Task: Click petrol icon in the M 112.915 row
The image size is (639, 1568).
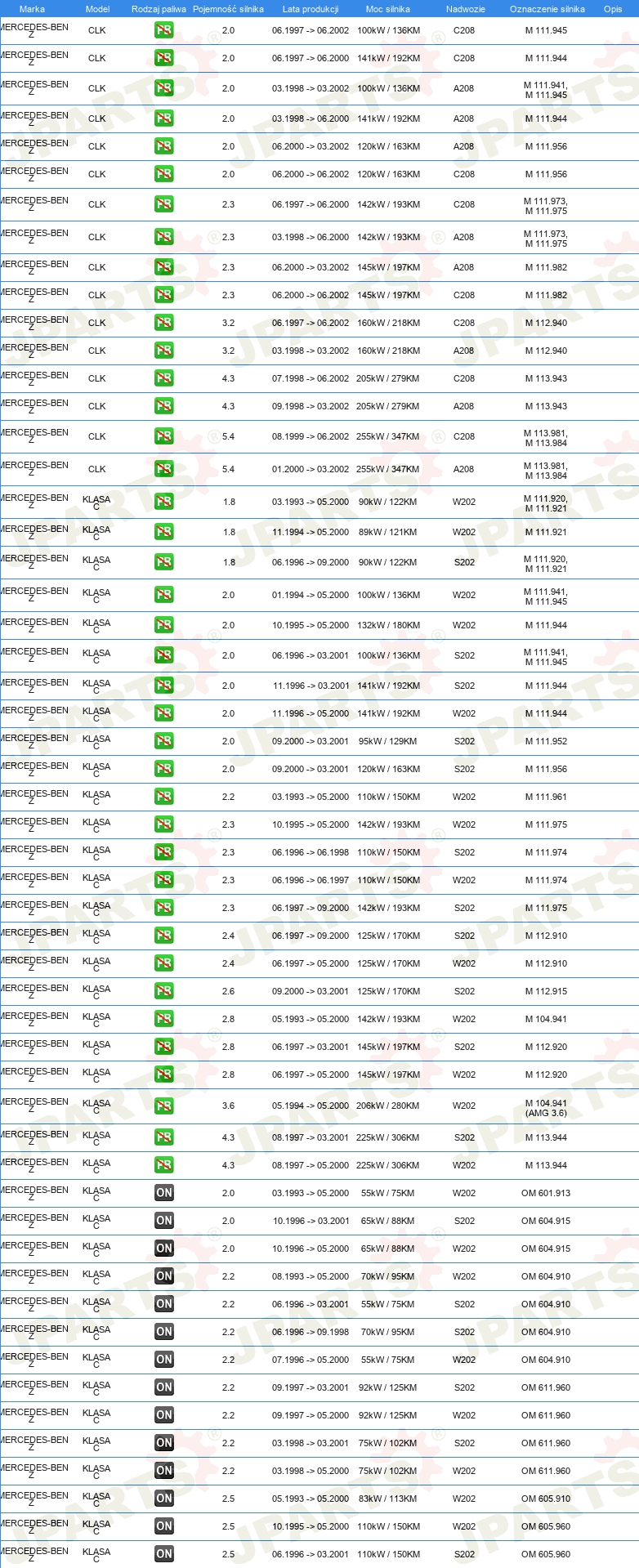Action: click(x=164, y=991)
